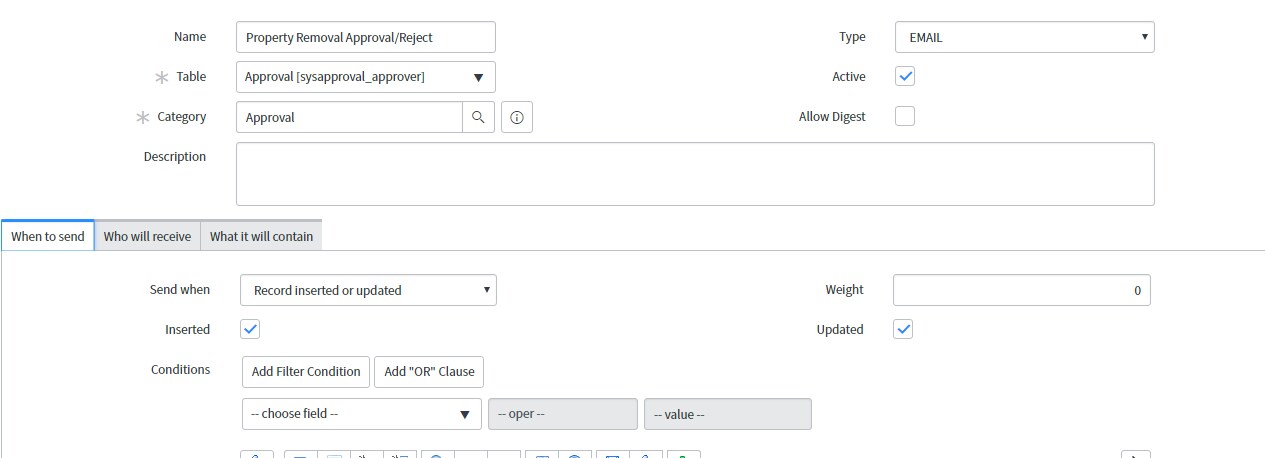Open the oper condition dropdown

coord(562,414)
